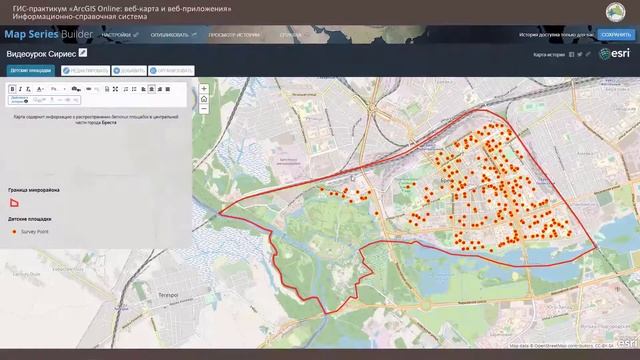The height and width of the screenshot is (360, 640).
Task: Insert a numbered list
Action: pyautogui.click(x=126, y=89)
